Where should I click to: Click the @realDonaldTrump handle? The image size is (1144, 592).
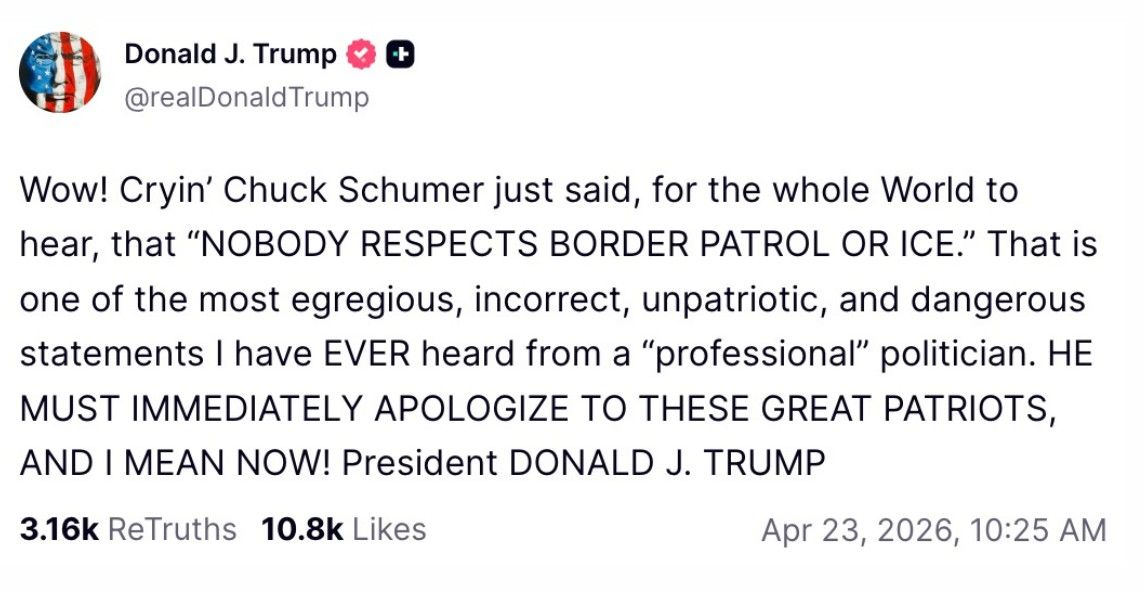pos(246,98)
